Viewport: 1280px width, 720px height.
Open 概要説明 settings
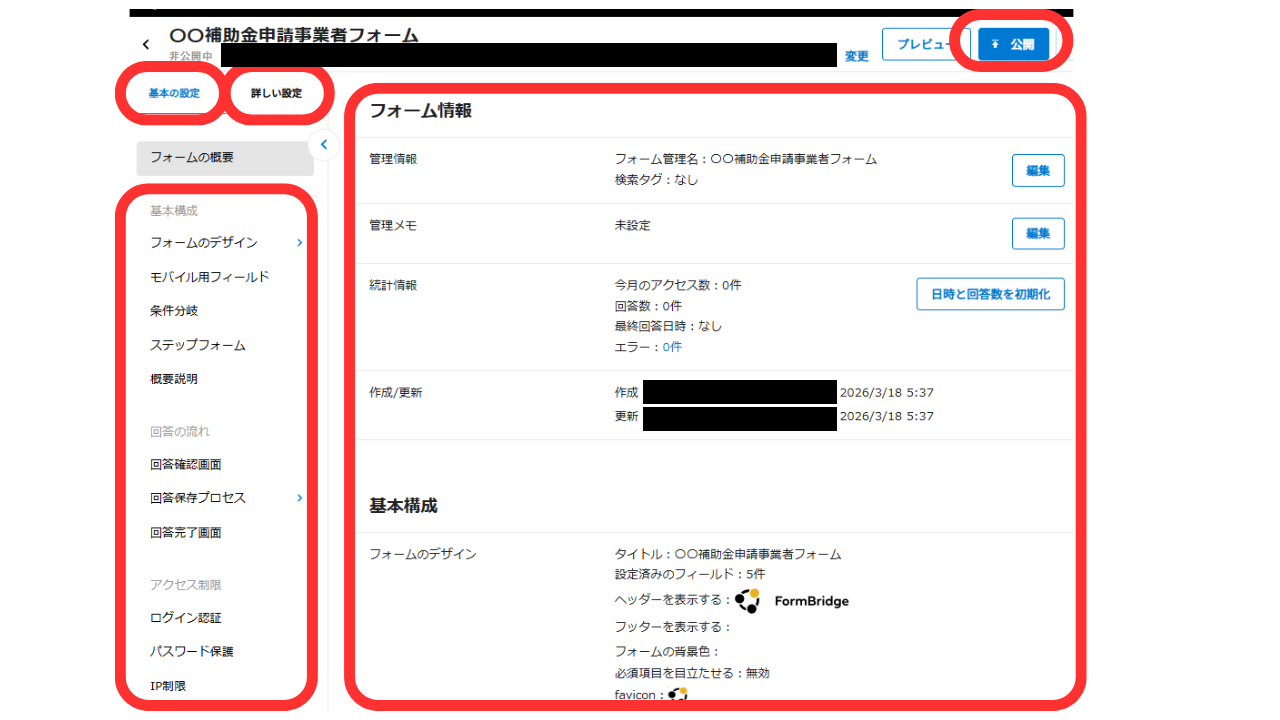click(x=174, y=379)
